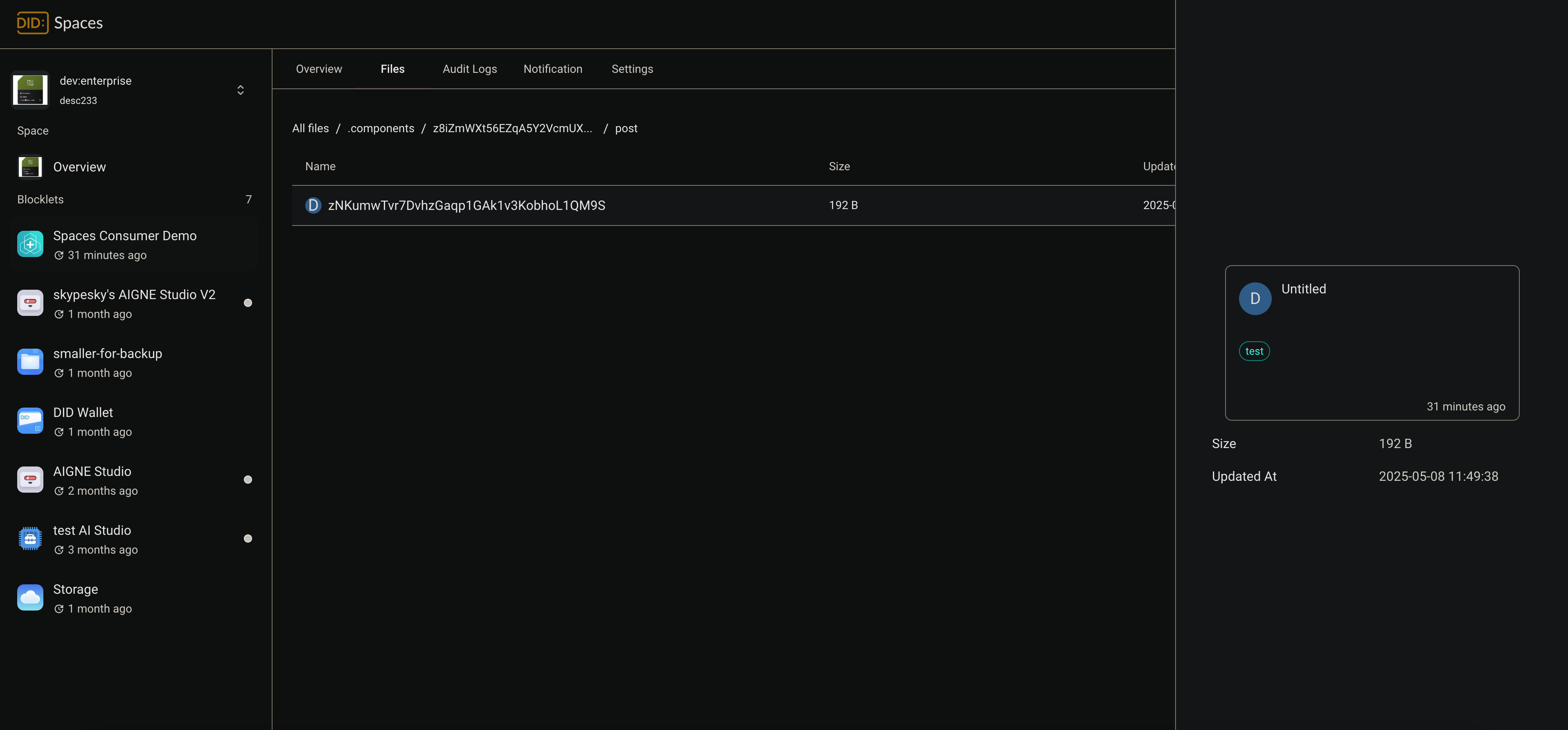
Task: Go to All files breadcrumb
Action: [x=310, y=128]
